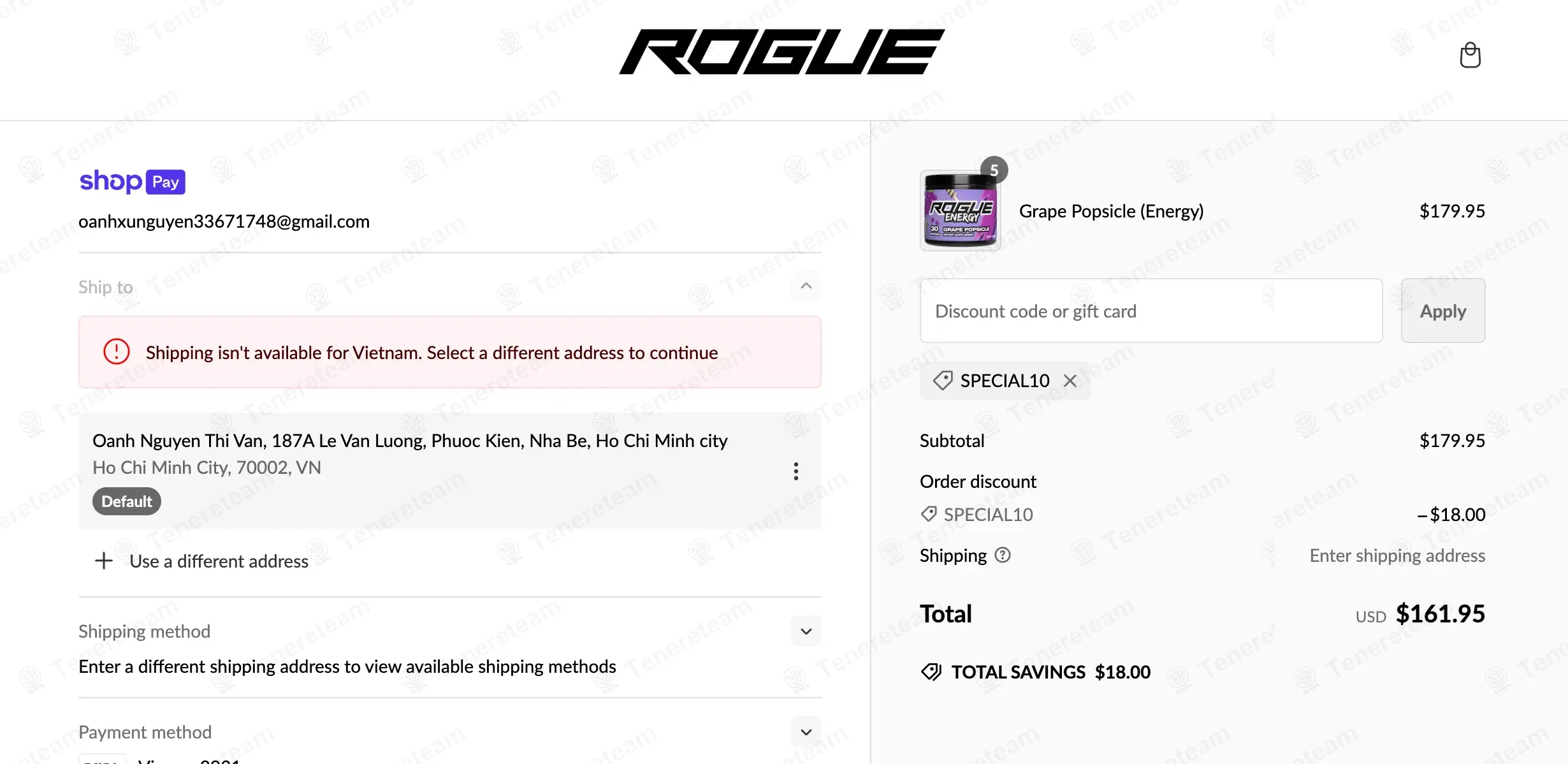Click the red shipping error alert icon
The height and width of the screenshot is (764, 1568).
tap(117, 352)
